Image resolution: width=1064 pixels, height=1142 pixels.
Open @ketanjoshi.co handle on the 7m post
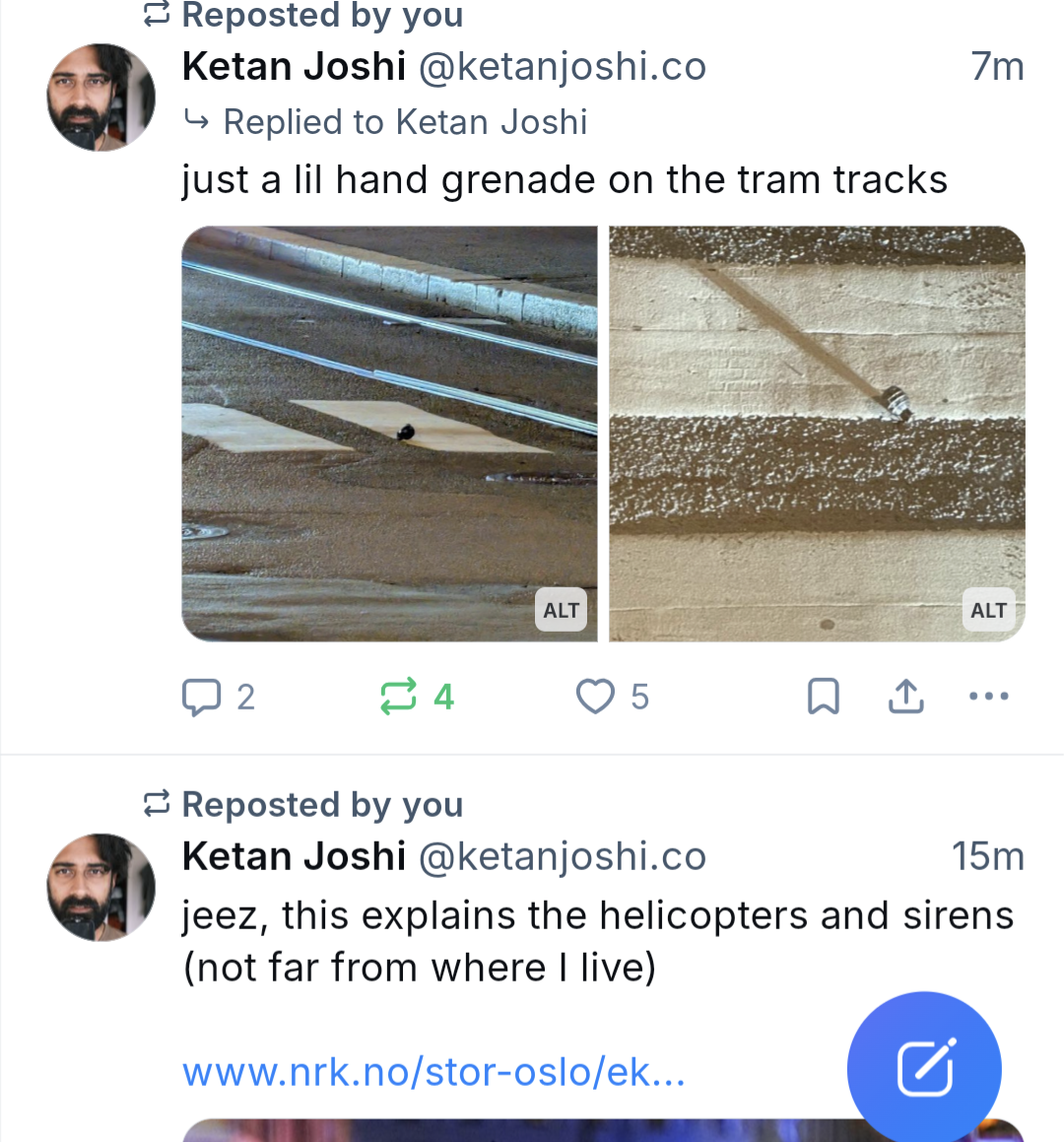563,67
